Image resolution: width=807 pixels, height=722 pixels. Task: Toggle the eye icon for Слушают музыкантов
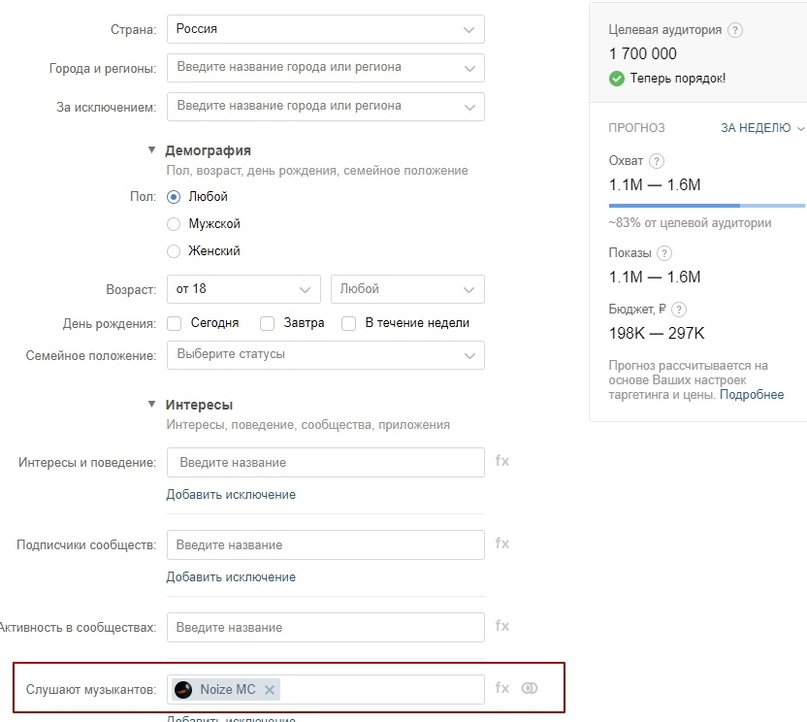(x=530, y=688)
